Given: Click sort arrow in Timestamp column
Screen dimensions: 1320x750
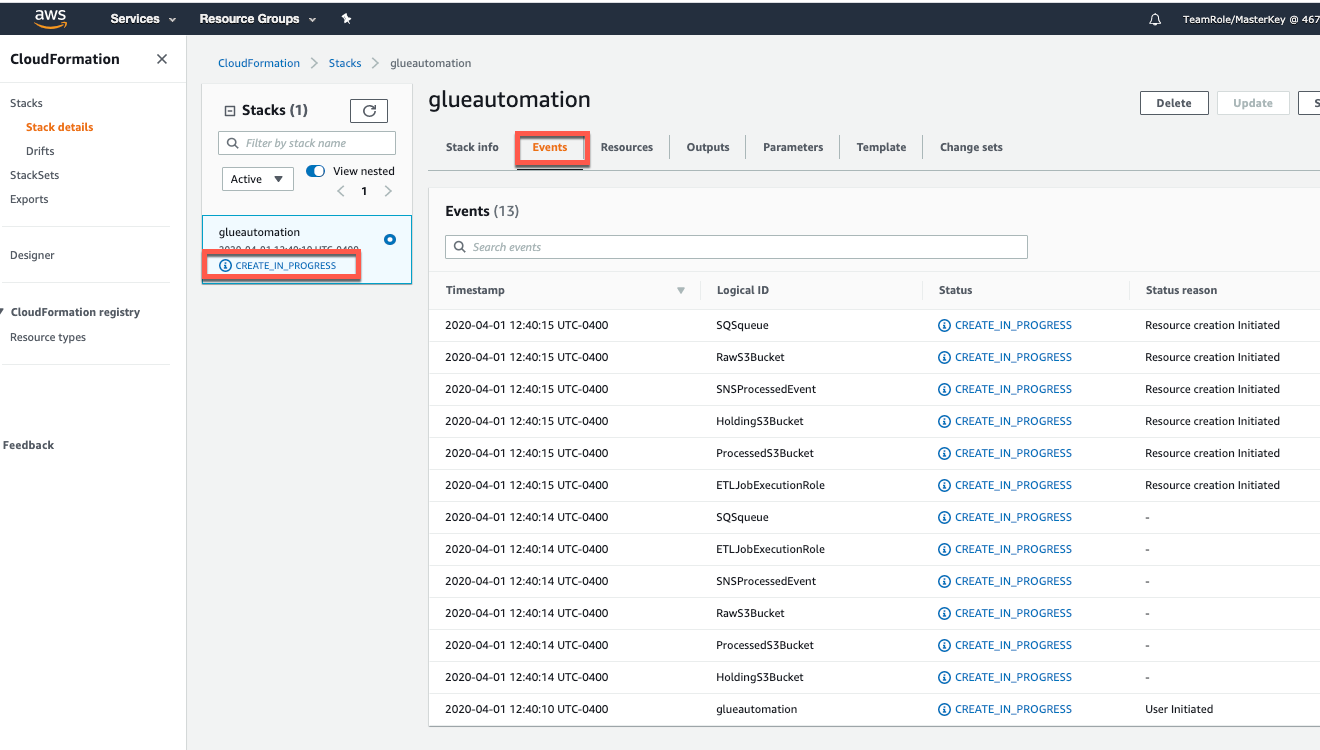Looking at the screenshot, I should tap(681, 291).
